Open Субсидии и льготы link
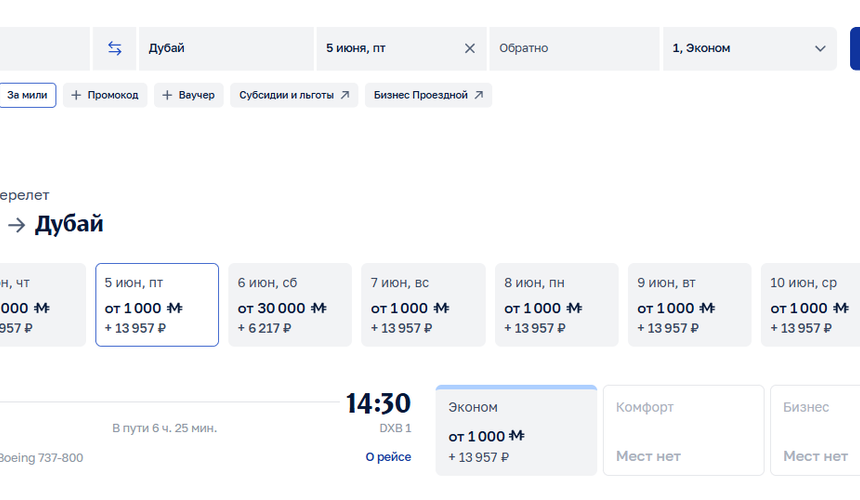Screen dimensions: 860x500 click(x=294, y=95)
